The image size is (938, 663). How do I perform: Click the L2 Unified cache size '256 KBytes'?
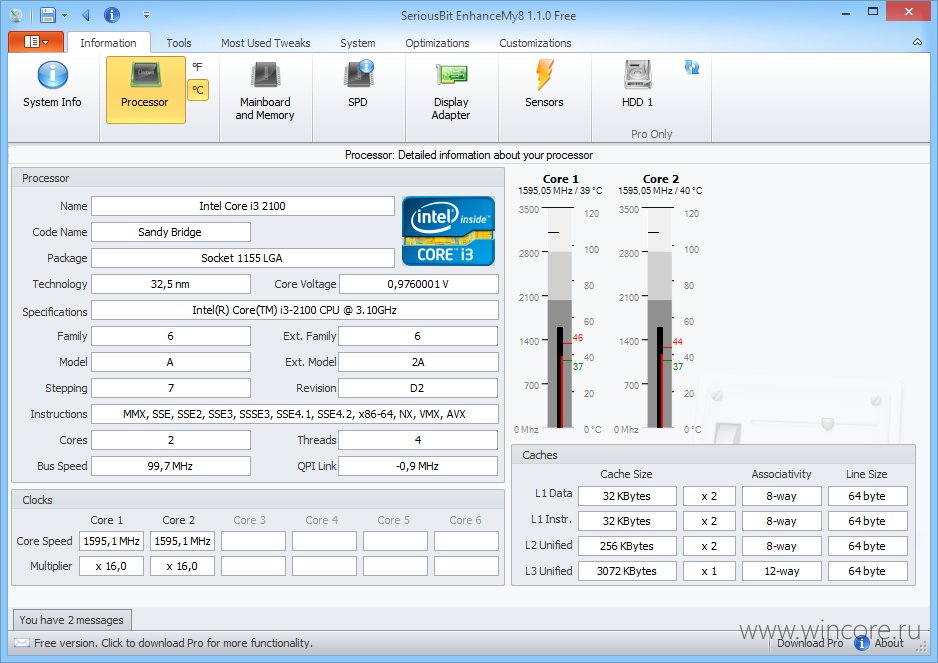click(627, 546)
